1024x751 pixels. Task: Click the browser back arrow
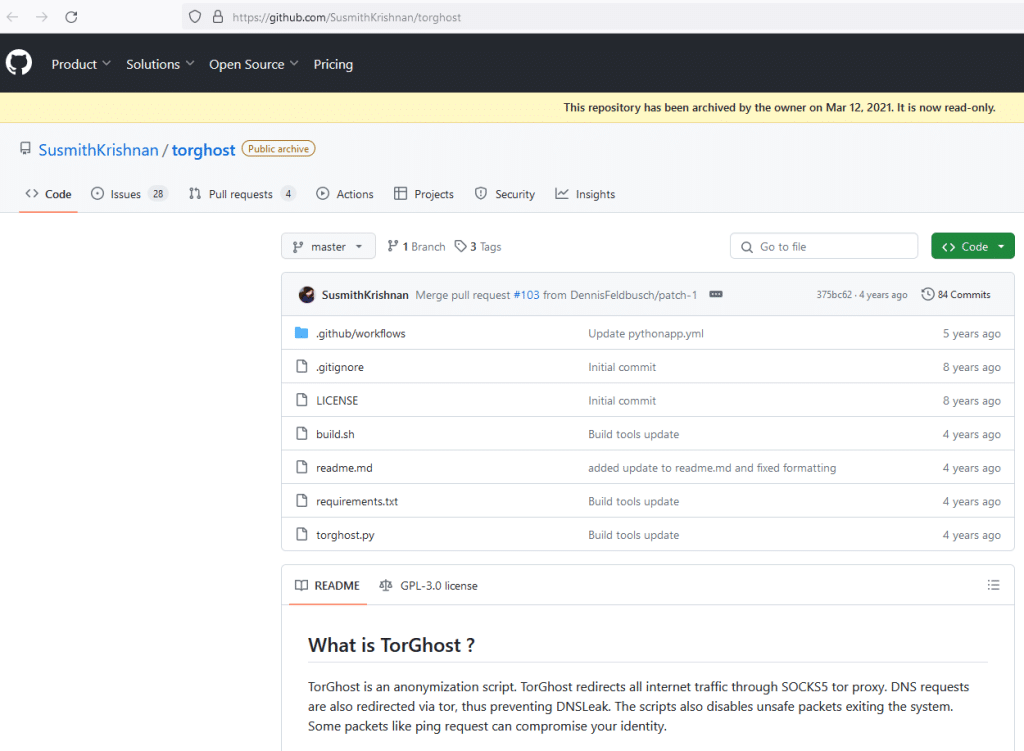click(x=12, y=17)
